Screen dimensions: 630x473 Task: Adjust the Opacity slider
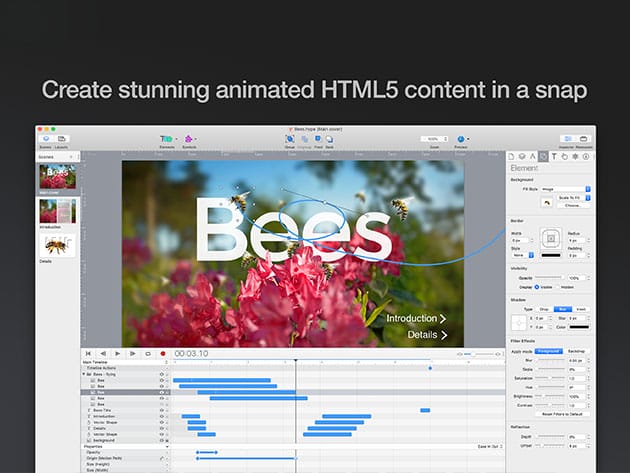tap(550, 277)
